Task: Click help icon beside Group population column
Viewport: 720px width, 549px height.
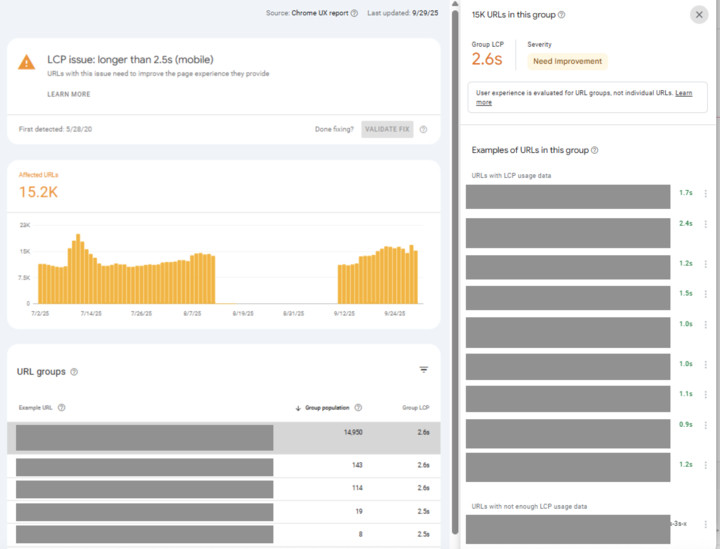Action: pos(358,408)
